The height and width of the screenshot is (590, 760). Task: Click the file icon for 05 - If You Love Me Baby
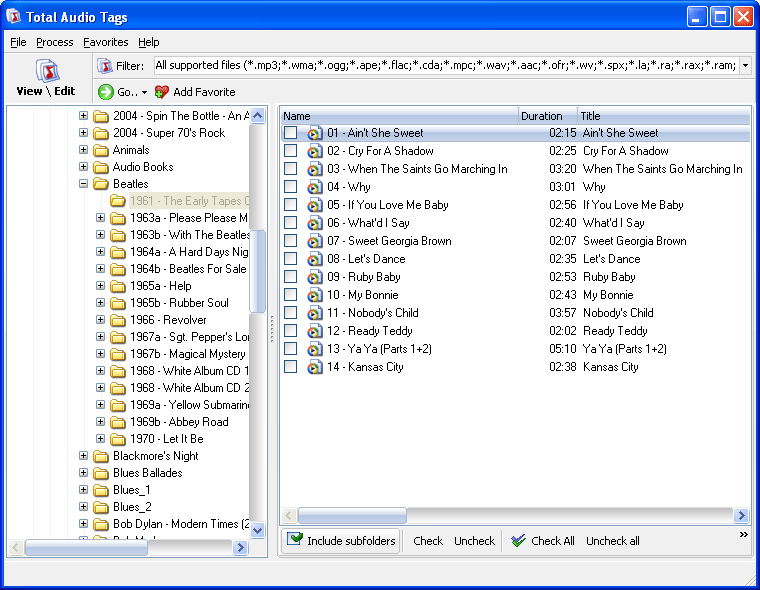coord(314,205)
